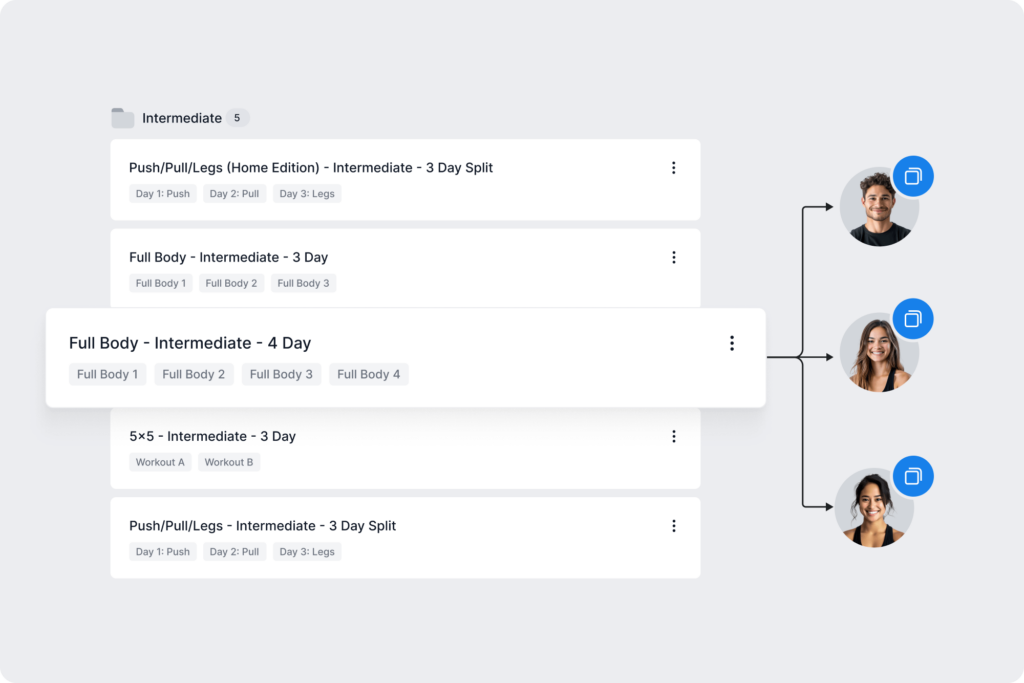Click the copy icon on the bottom client avatar

tap(913, 476)
